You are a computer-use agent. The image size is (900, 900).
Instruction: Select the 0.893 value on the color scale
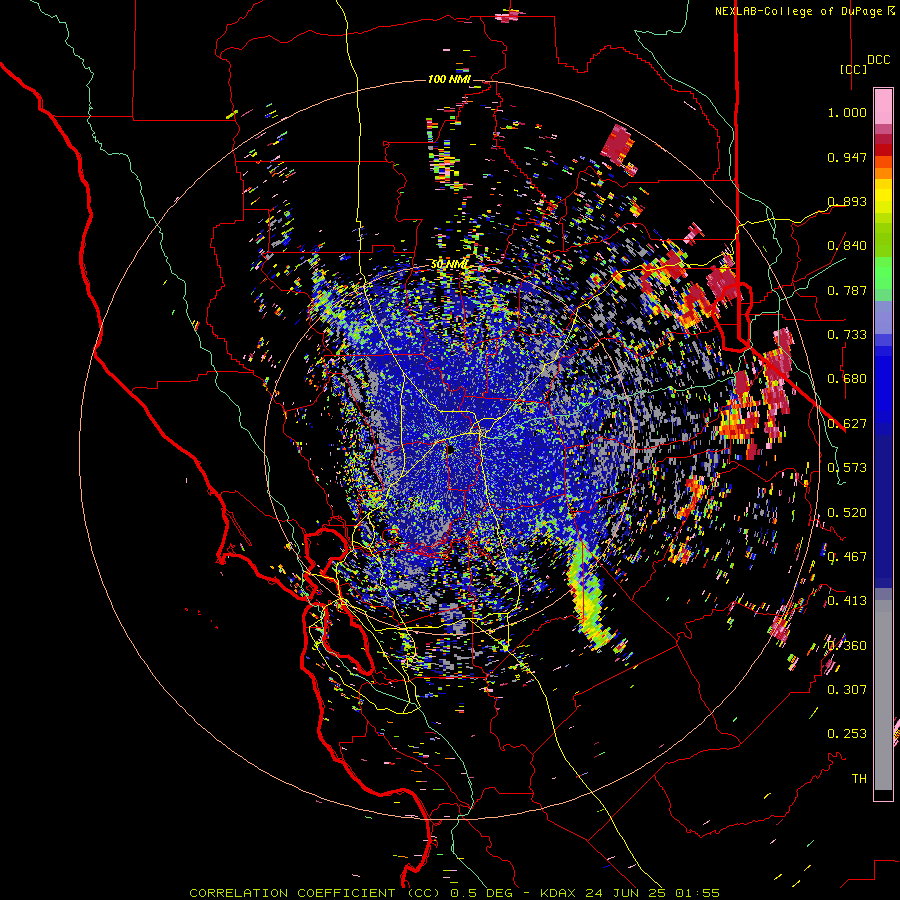coord(847,201)
